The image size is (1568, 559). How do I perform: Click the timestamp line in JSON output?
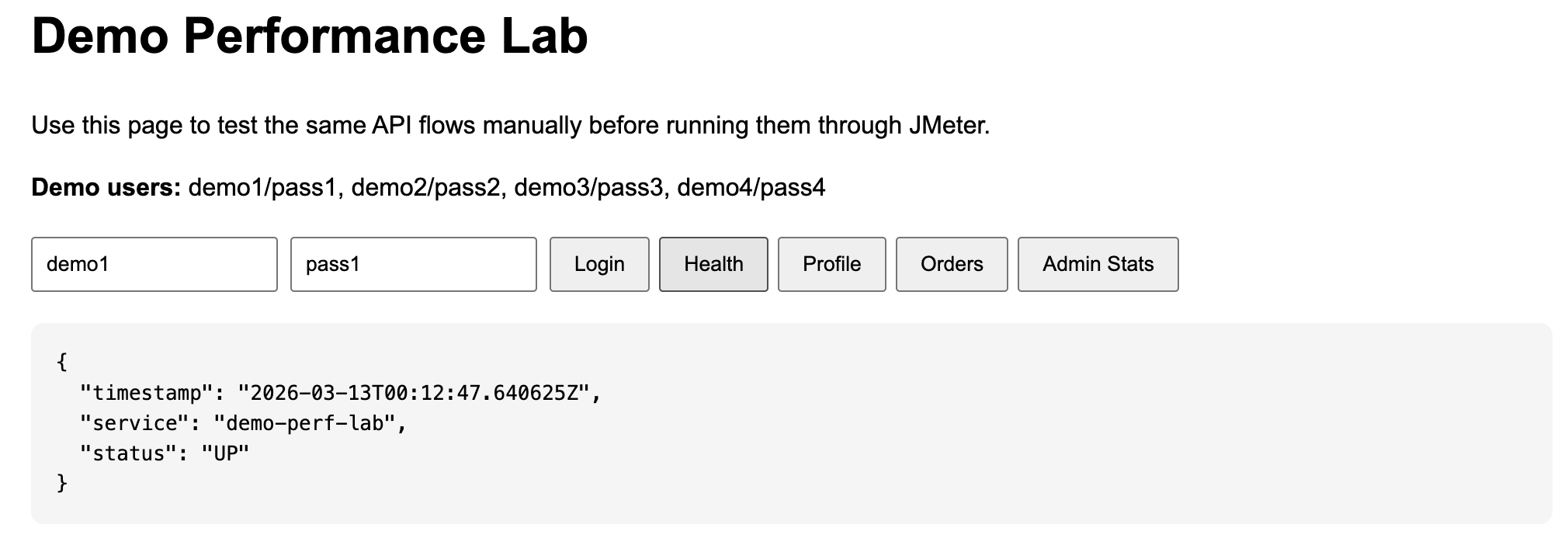340,393
